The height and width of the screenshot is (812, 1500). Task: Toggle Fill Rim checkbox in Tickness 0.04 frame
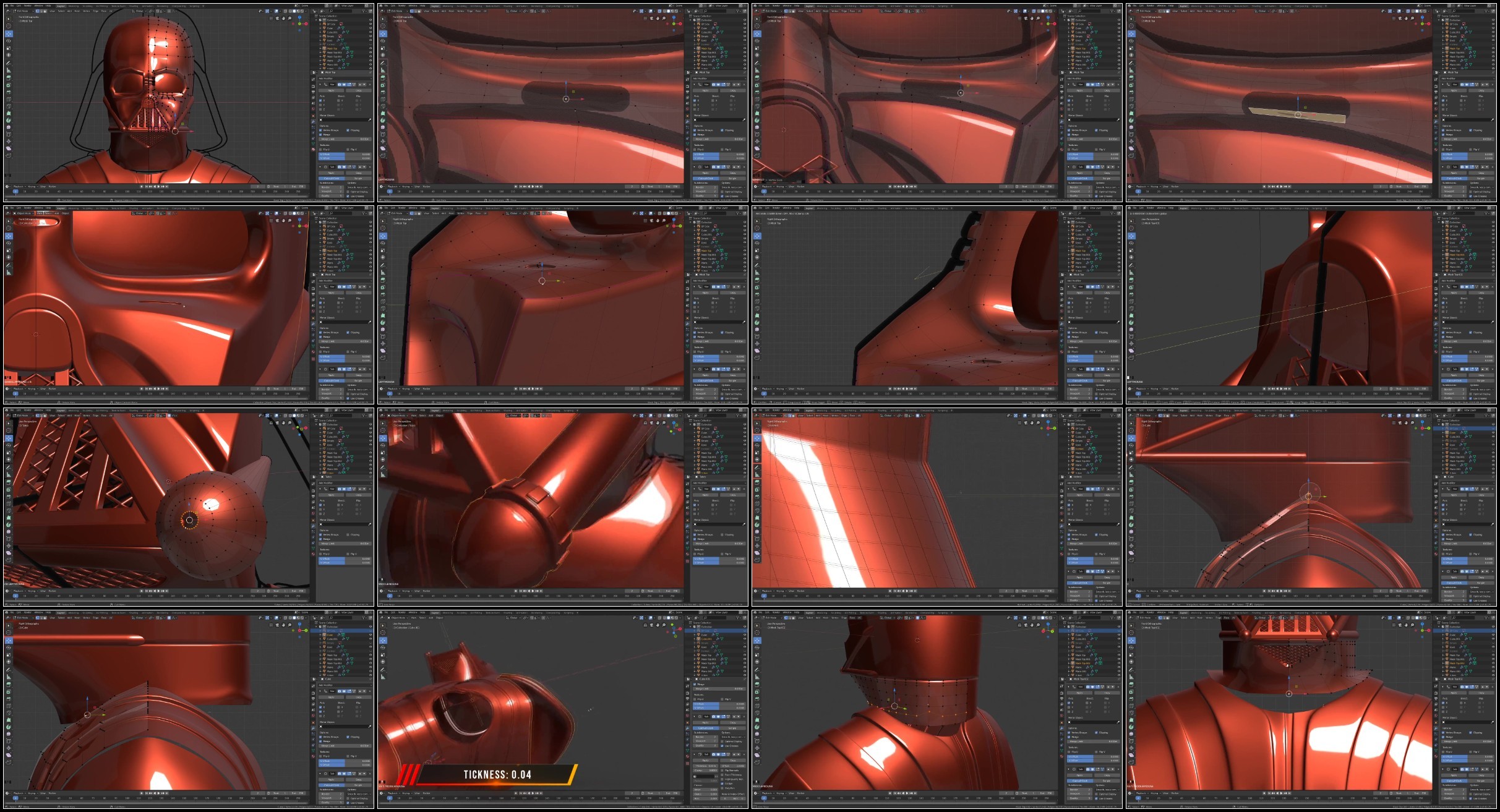point(722,784)
